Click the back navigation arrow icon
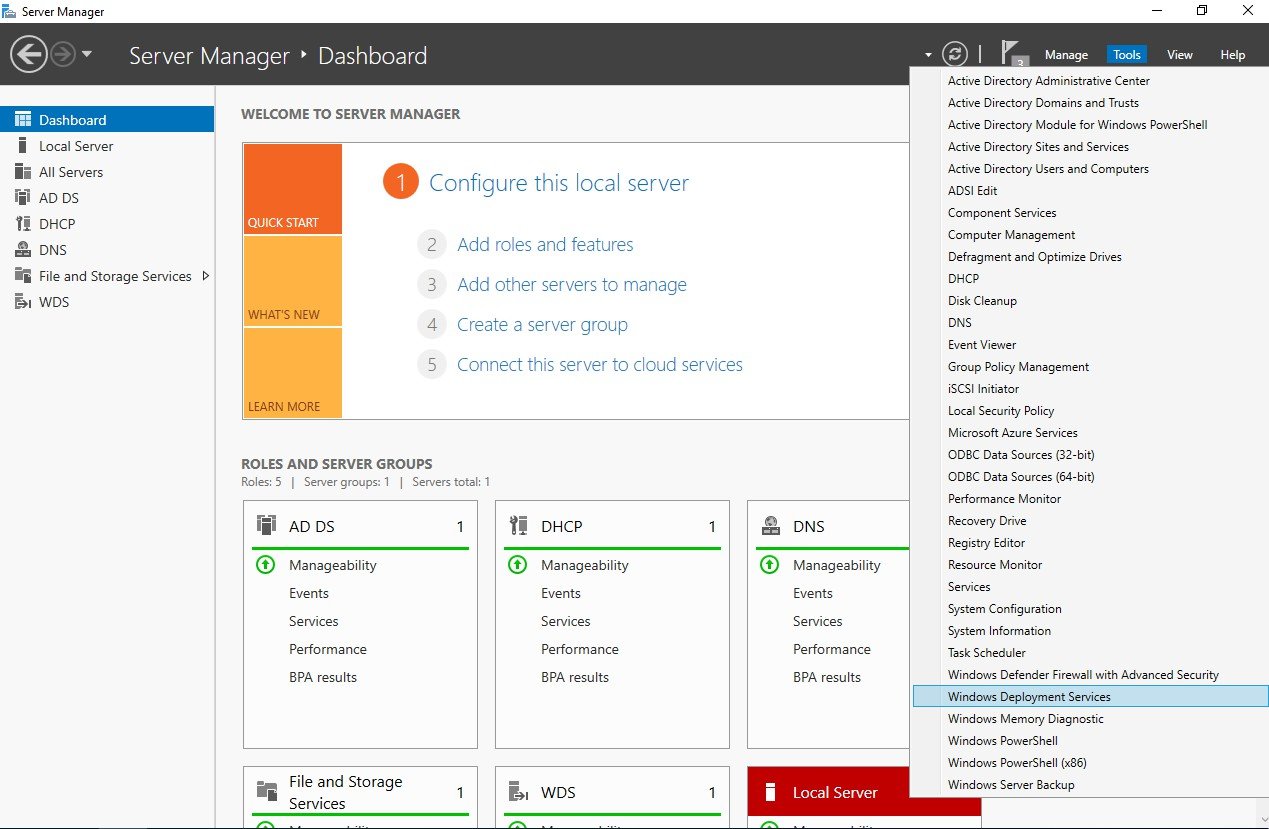This screenshot has width=1269, height=829. tap(29, 55)
